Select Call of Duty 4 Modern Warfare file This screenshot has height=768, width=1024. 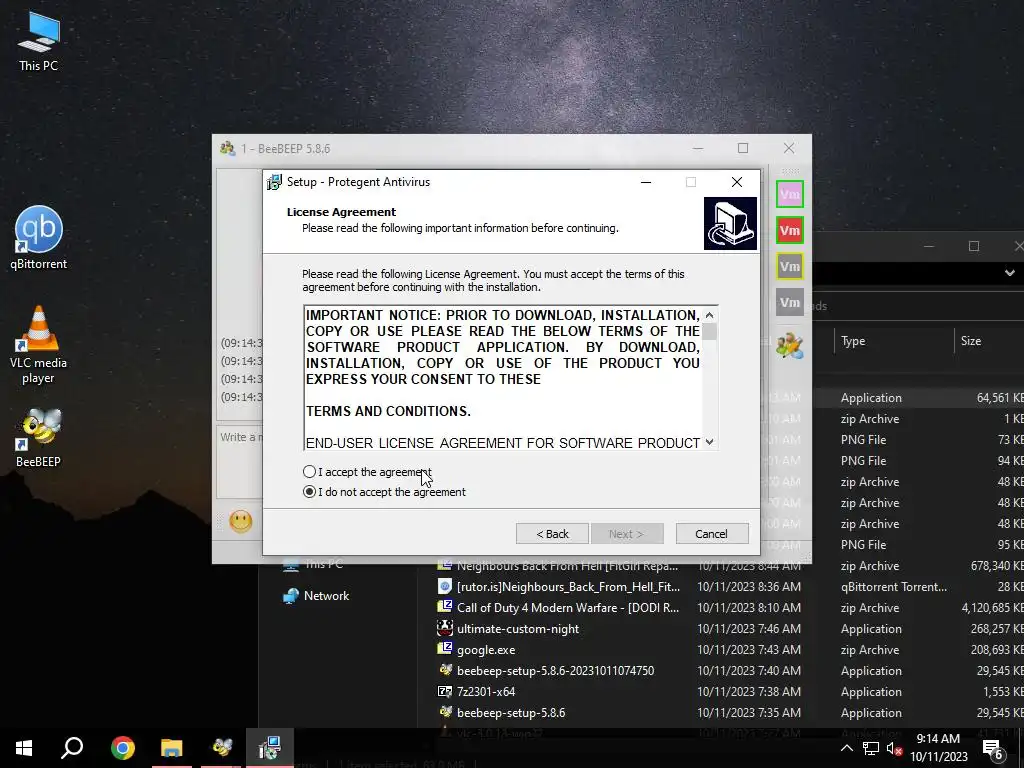coord(568,607)
